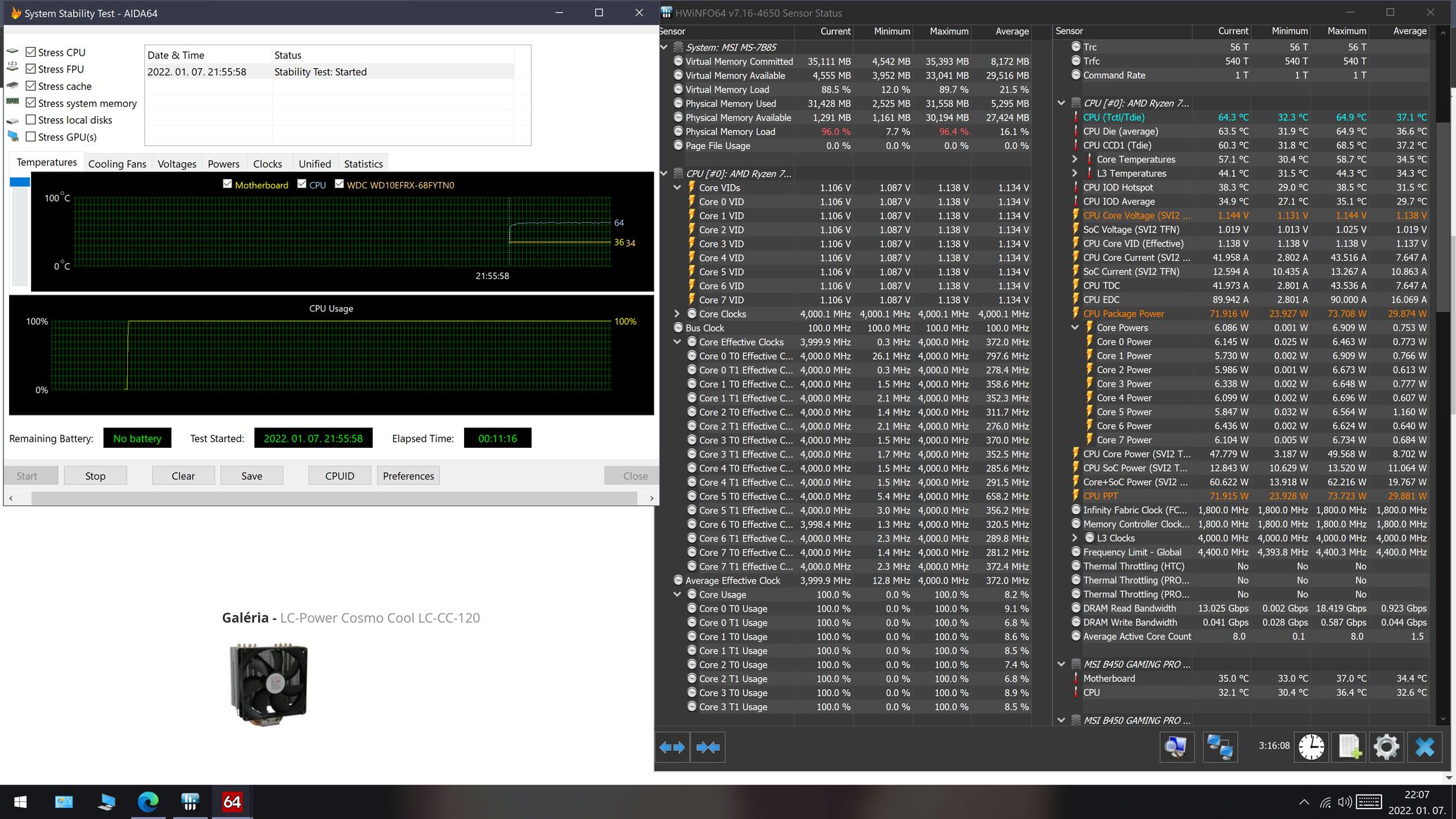
Task: Click the network monitors remote icon
Action: 1220,747
